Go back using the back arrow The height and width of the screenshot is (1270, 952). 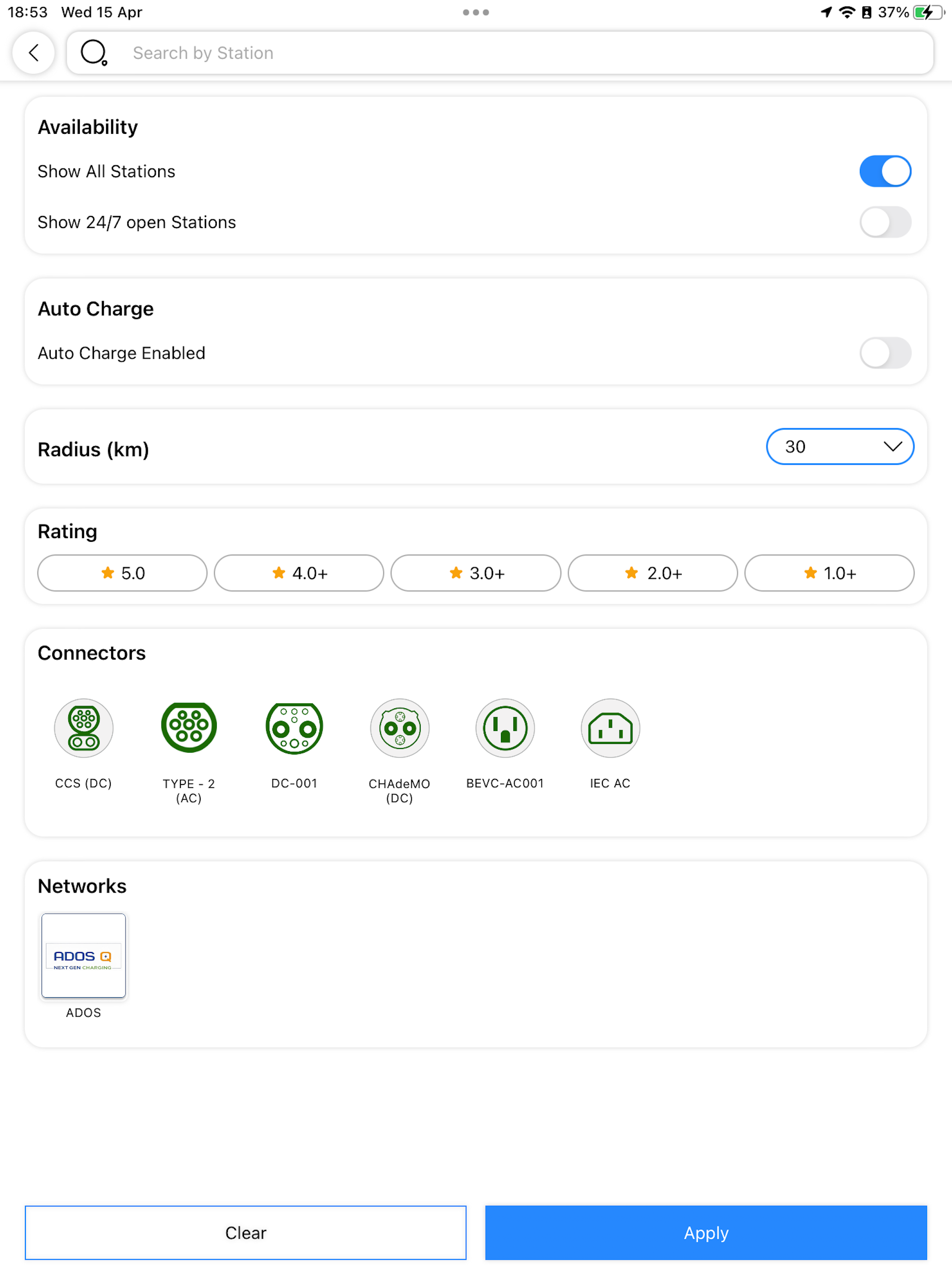[33, 53]
